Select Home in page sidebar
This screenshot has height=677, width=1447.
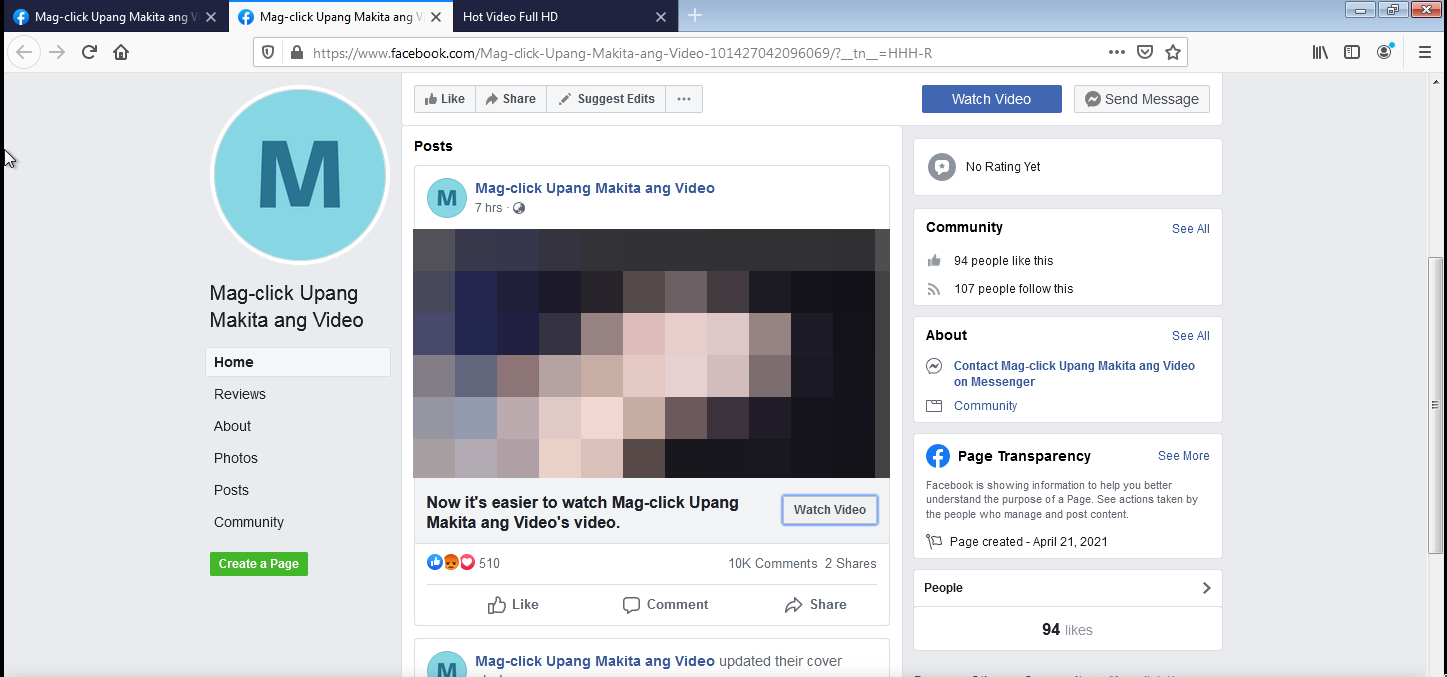click(x=298, y=362)
